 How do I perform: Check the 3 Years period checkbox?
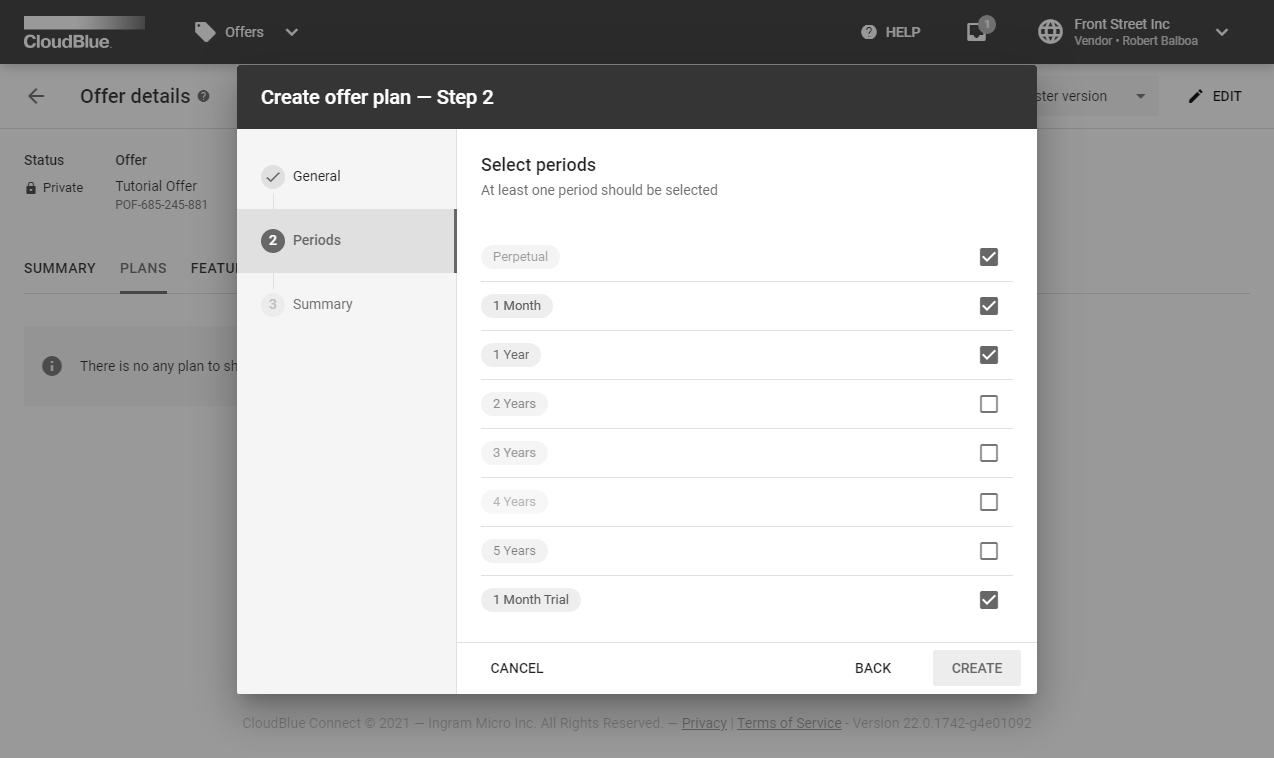(x=989, y=453)
